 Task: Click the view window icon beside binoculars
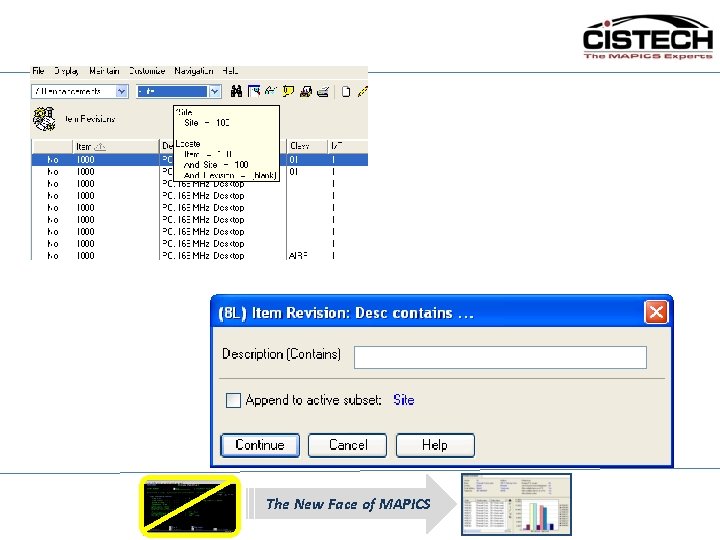[x=253, y=91]
